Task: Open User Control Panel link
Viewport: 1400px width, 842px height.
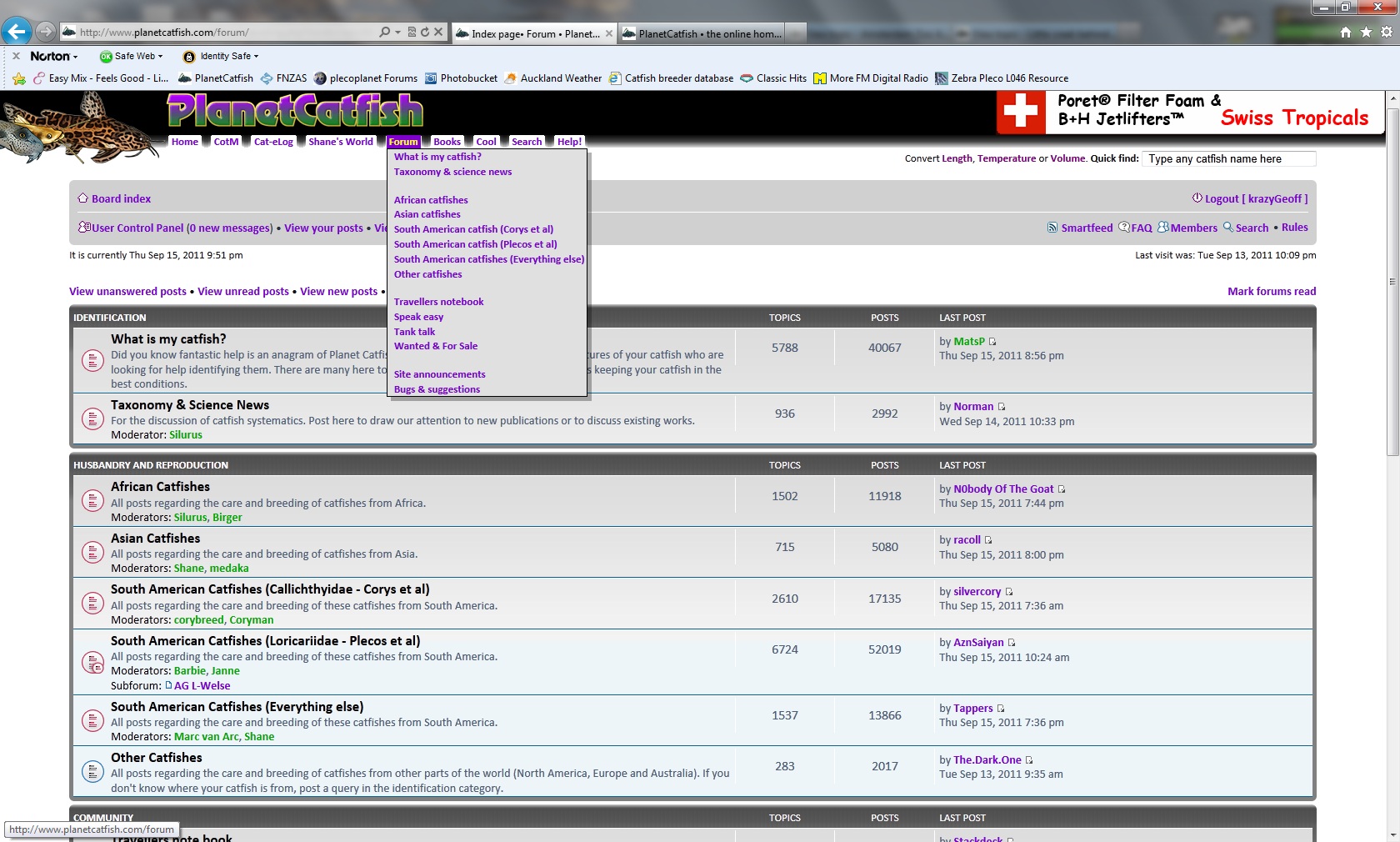Action: (137, 228)
